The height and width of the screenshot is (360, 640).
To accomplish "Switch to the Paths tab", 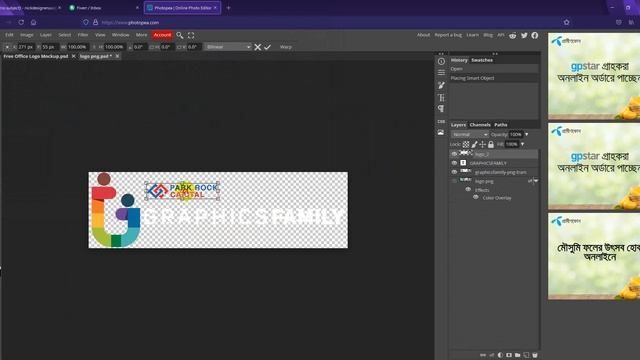I will [x=500, y=125].
